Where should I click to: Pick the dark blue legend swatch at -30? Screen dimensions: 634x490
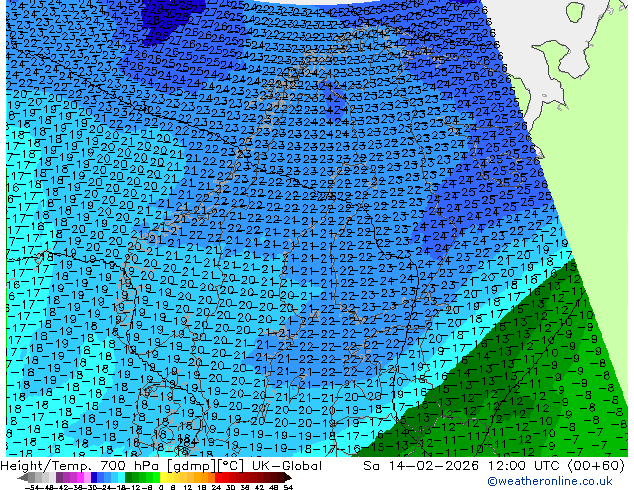click(94, 477)
